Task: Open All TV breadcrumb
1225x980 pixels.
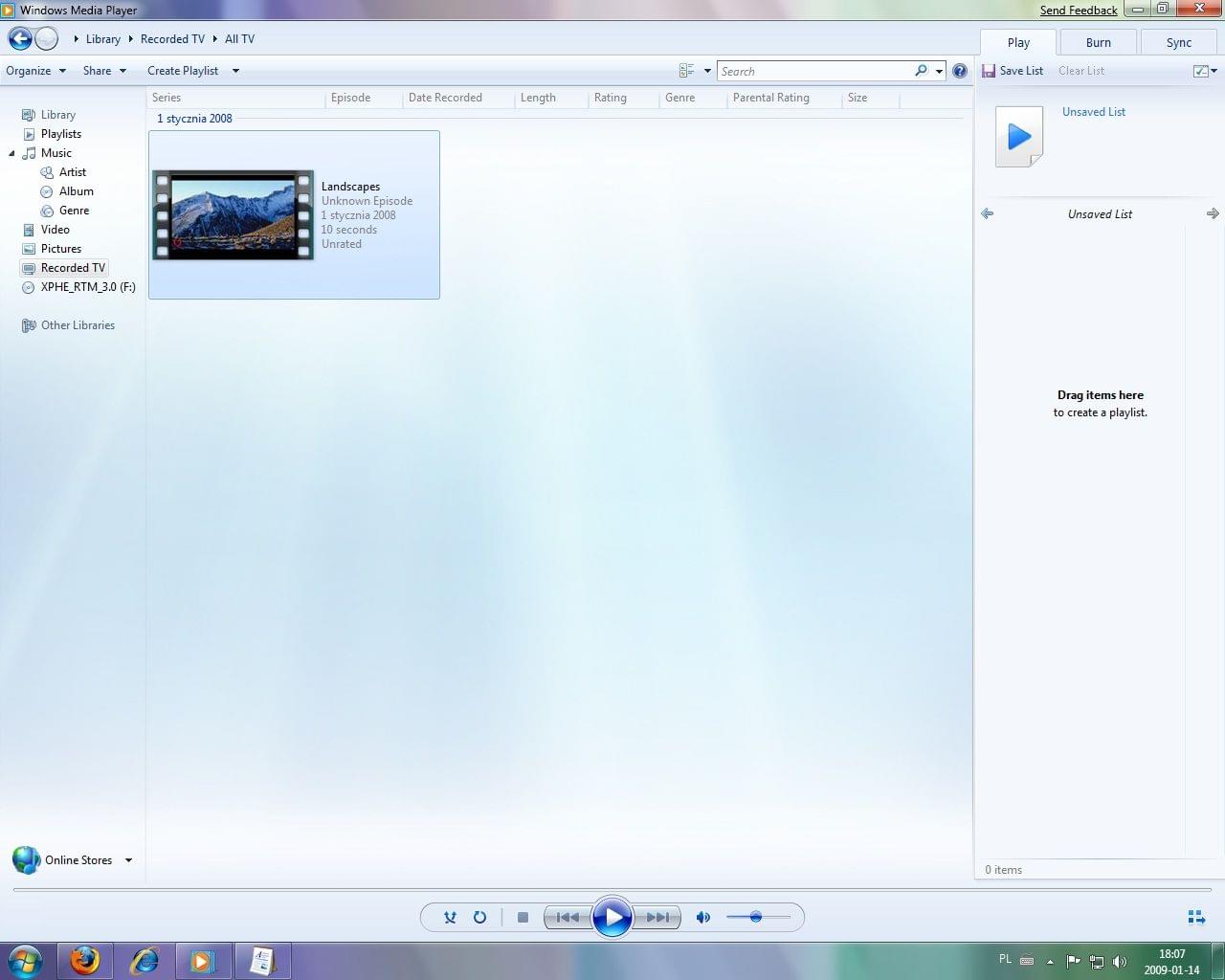Action: tap(239, 39)
